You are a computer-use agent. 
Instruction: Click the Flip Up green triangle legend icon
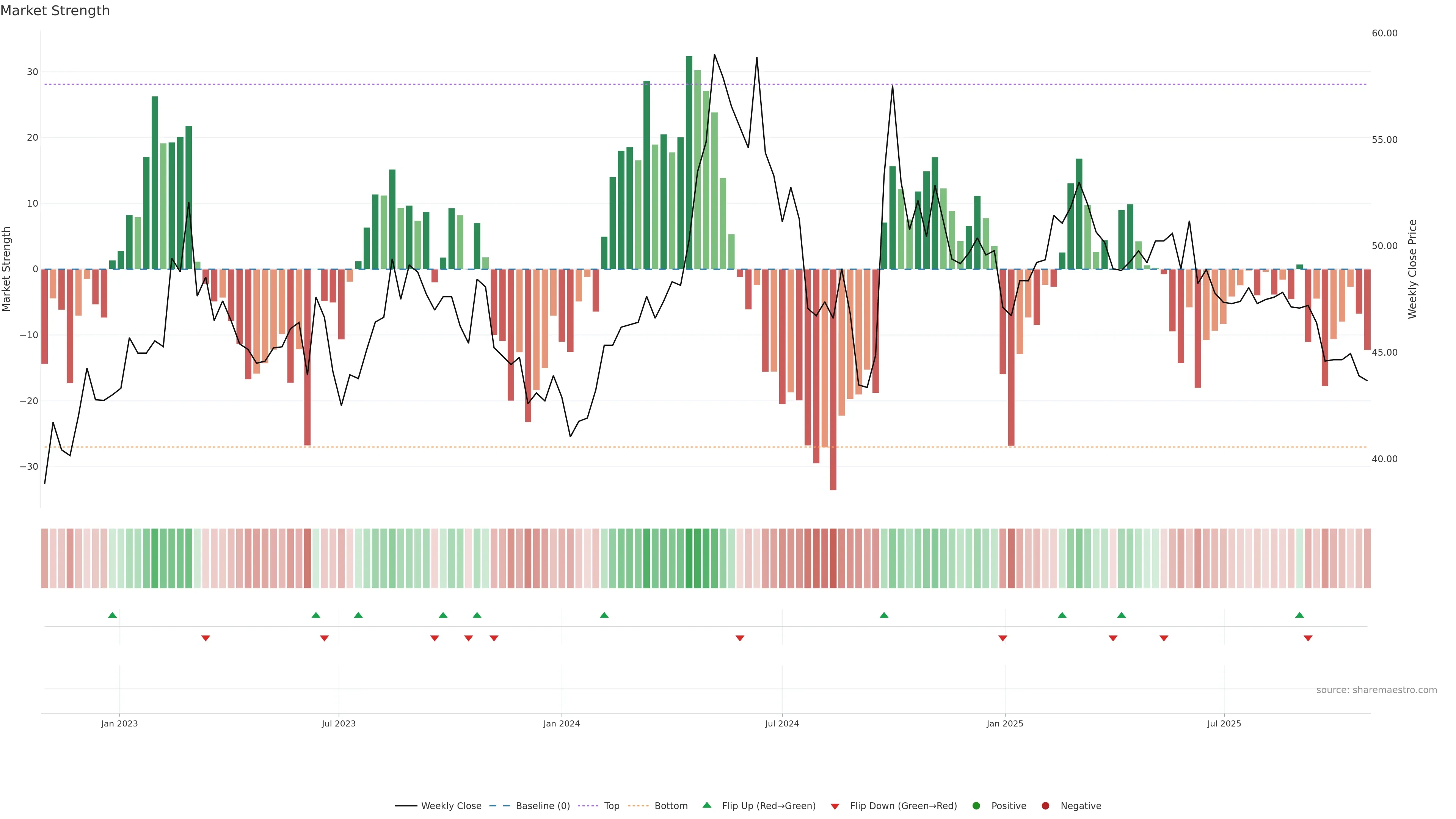706,805
